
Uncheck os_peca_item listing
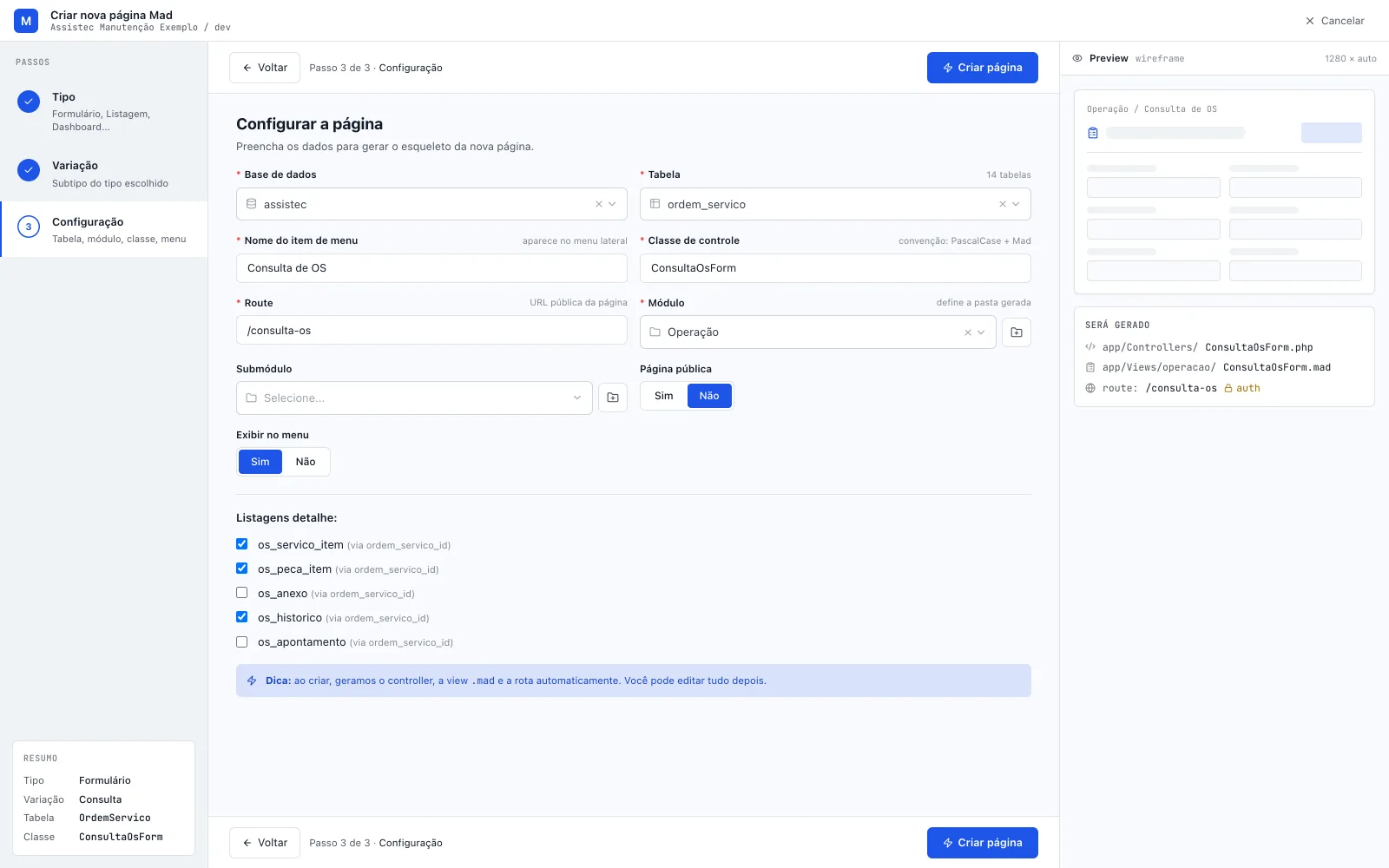(242, 569)
